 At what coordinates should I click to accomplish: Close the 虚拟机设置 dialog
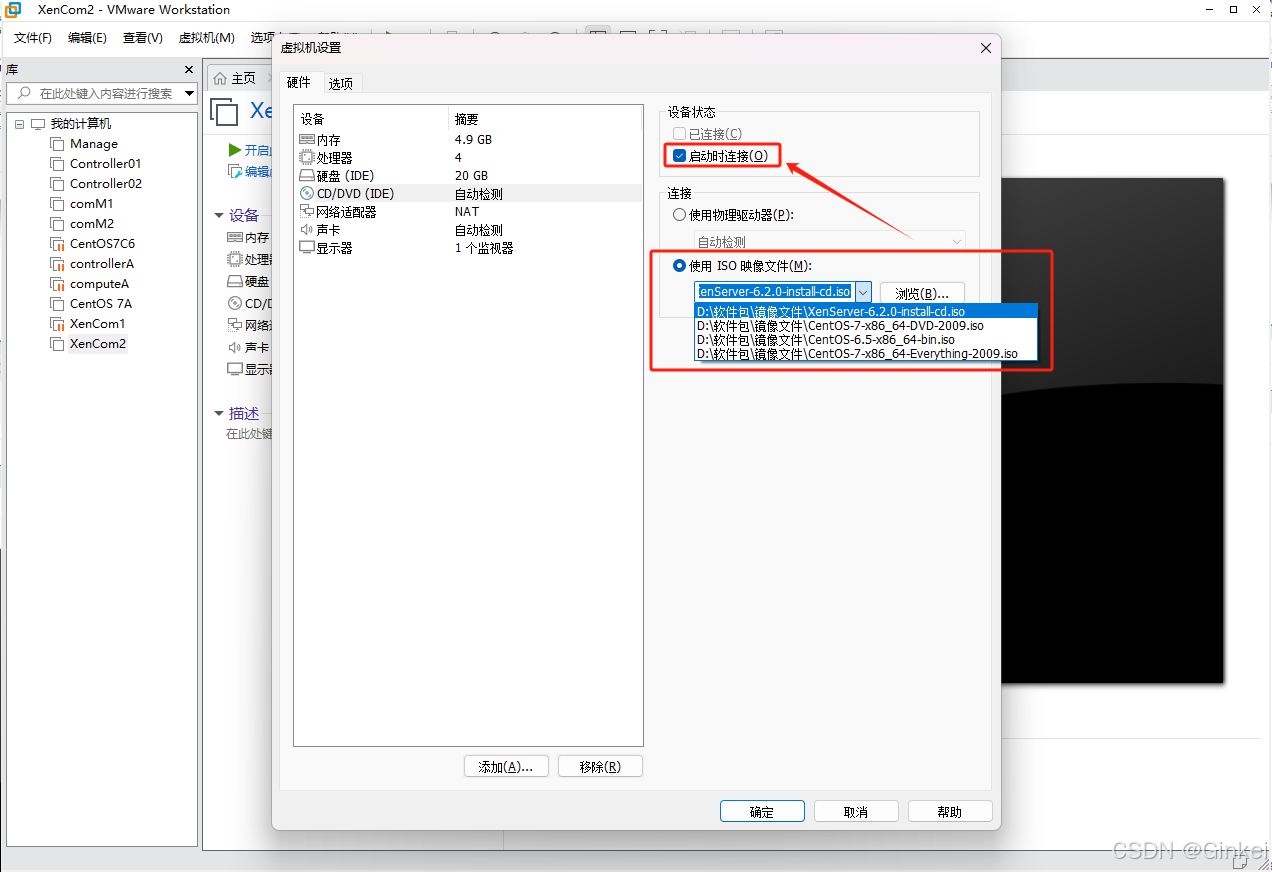(x=986, y=48)
